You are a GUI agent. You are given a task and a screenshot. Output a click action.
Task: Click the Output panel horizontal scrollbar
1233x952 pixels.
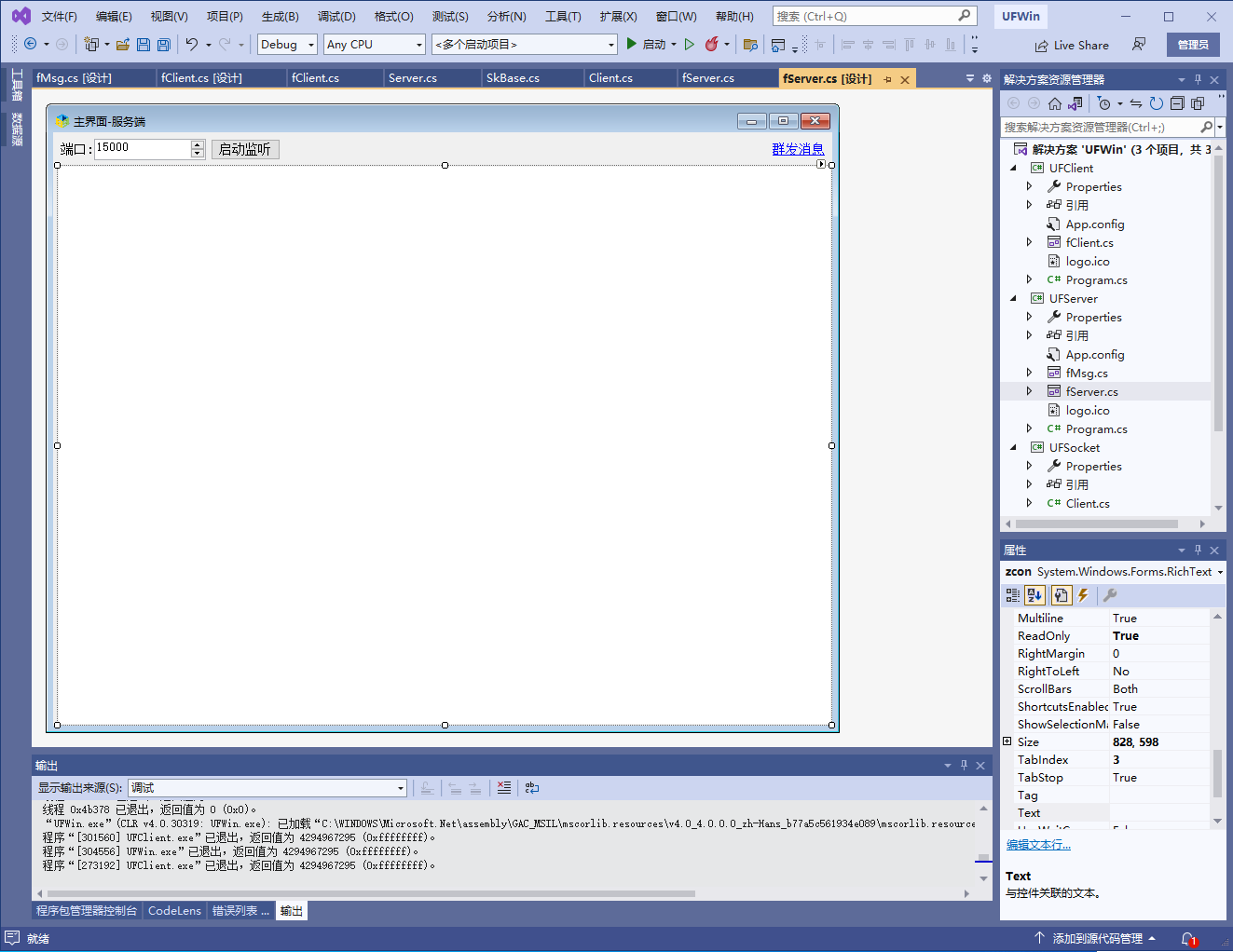click(x=370, y=893)
